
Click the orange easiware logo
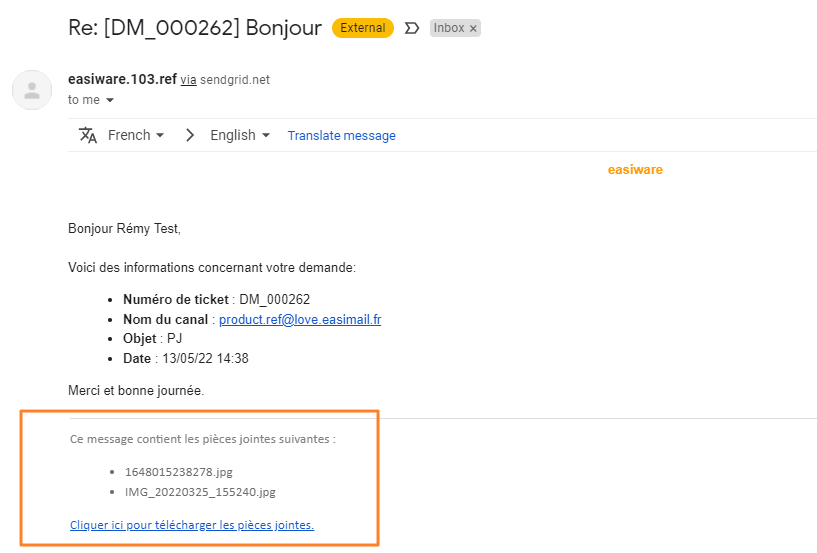635,170
